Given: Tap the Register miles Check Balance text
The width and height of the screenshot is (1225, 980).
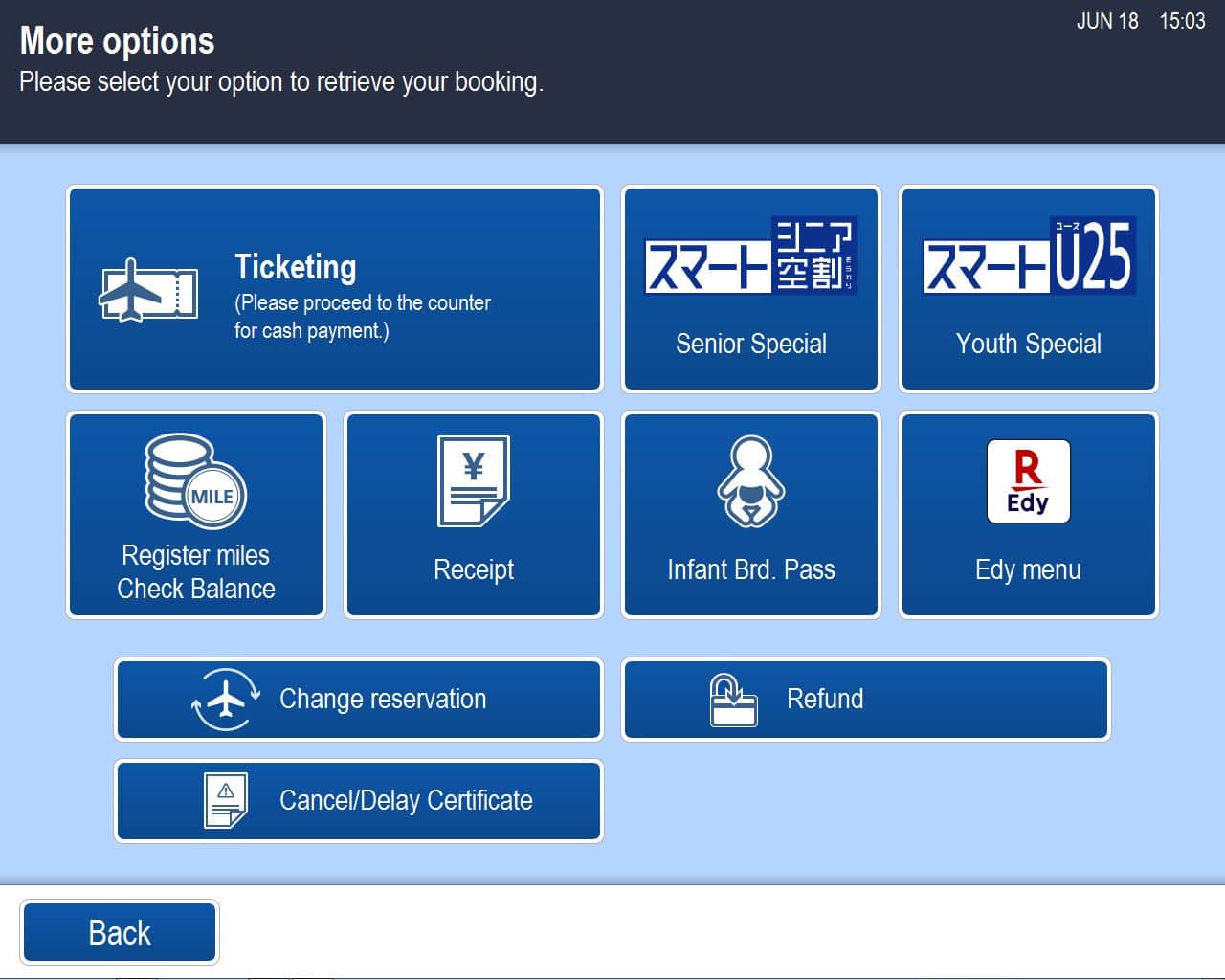Looking at the screenshot, I should click(196, 572).
